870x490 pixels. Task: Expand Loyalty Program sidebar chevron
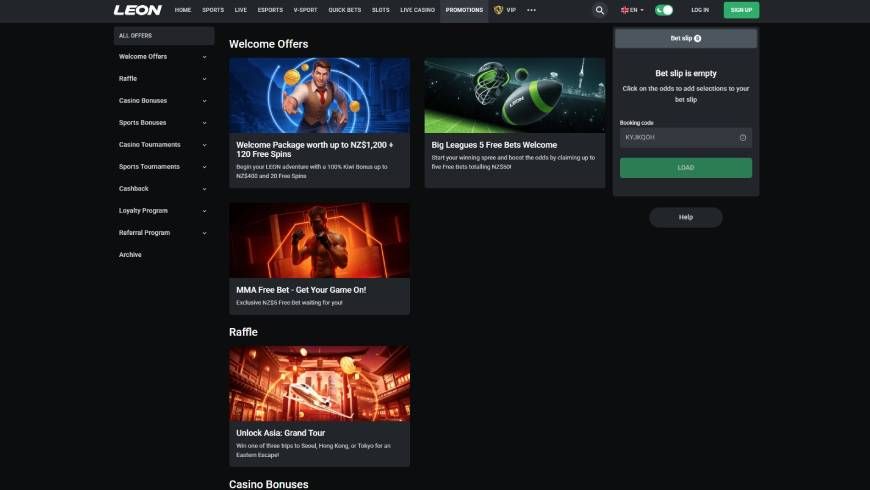click(x=204, y=211)
